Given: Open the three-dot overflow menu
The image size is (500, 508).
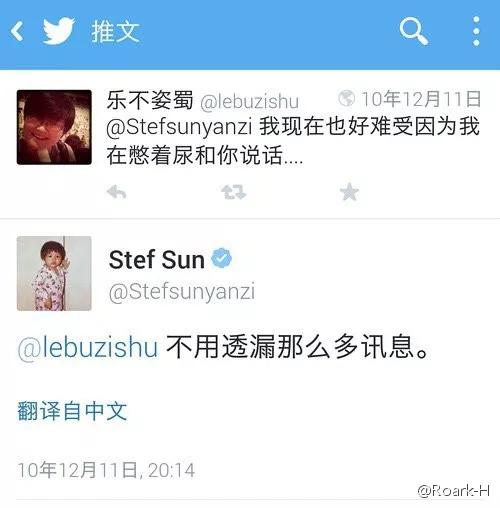Looking at the screenshot, I should click(x=476, y=31).
